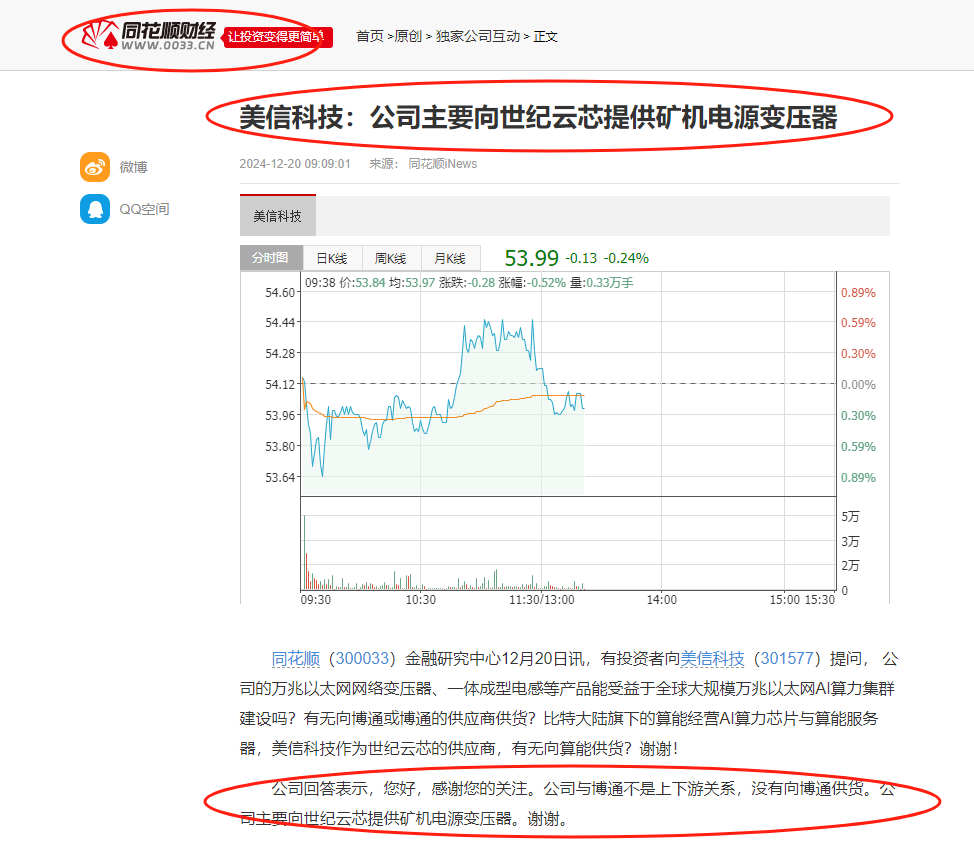974x857 pixels.
Task: Share article via Weibo icon
Action: [95, 167]
